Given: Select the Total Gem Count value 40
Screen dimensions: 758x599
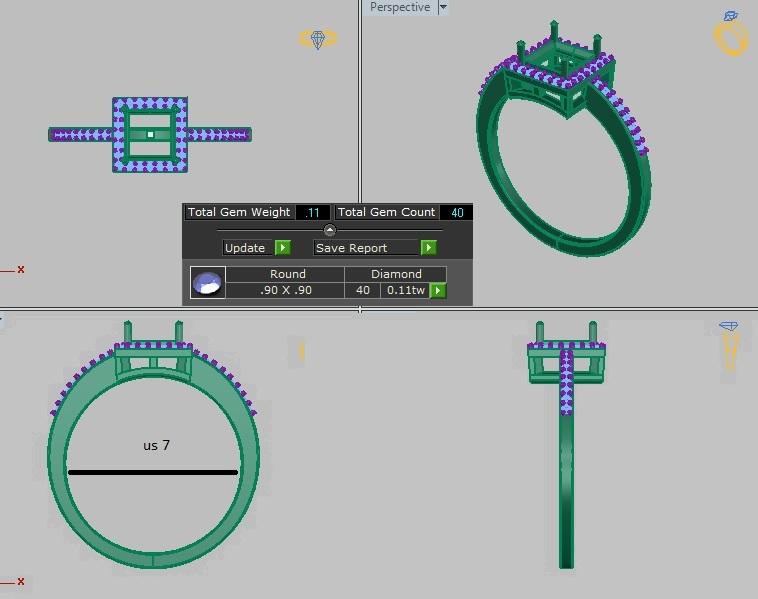Looking at the screenshot, I should (457, 212).
